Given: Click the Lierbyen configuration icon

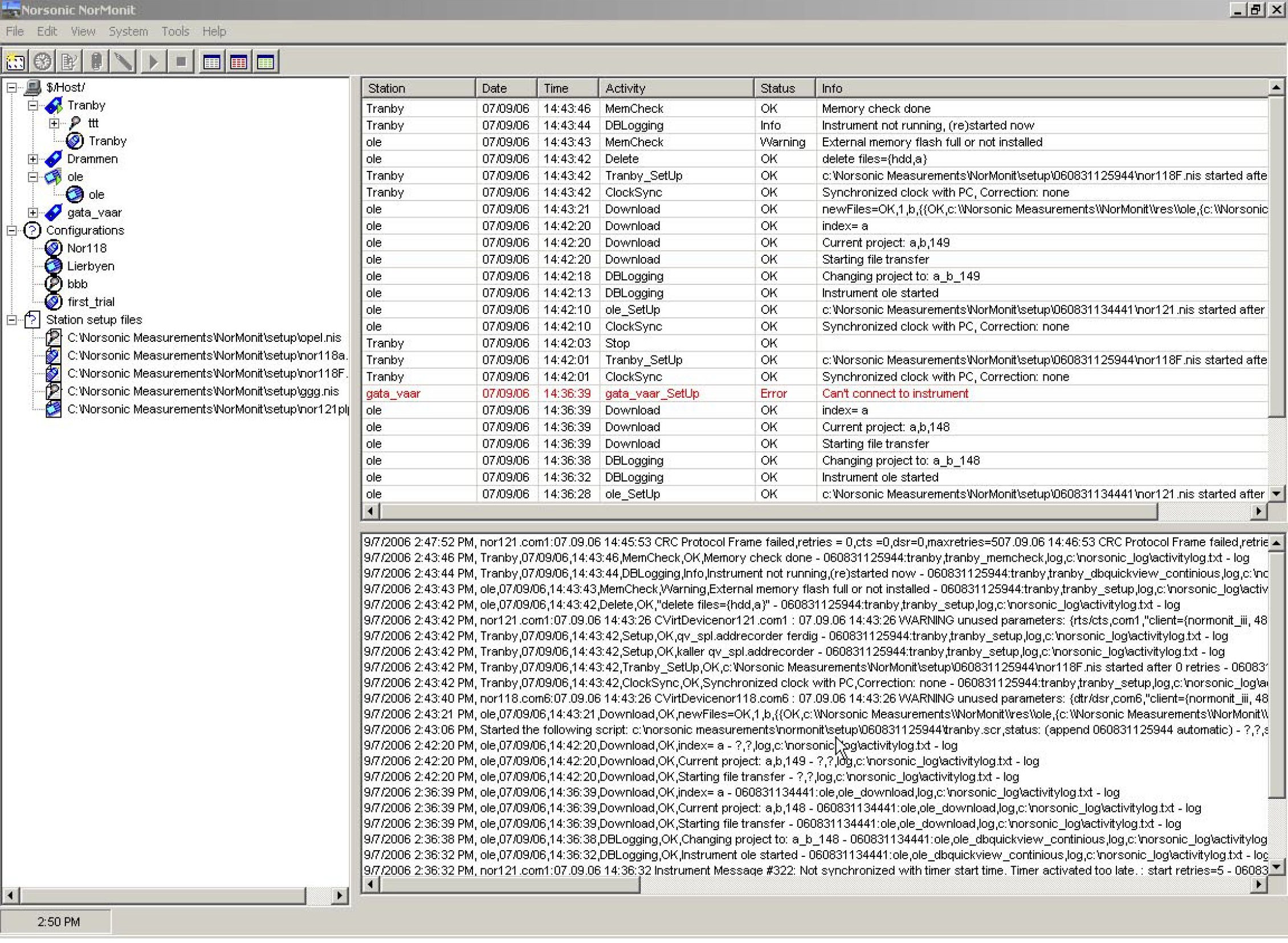Looking at the screenshot, I should pos(53,266).
